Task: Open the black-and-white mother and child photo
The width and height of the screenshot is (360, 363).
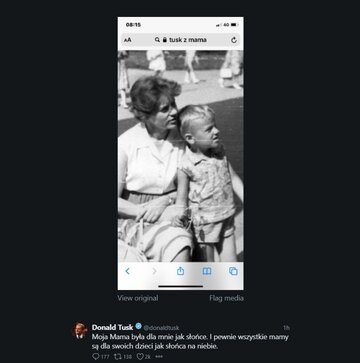Action: pyautogui.click(x=180, y=156)
